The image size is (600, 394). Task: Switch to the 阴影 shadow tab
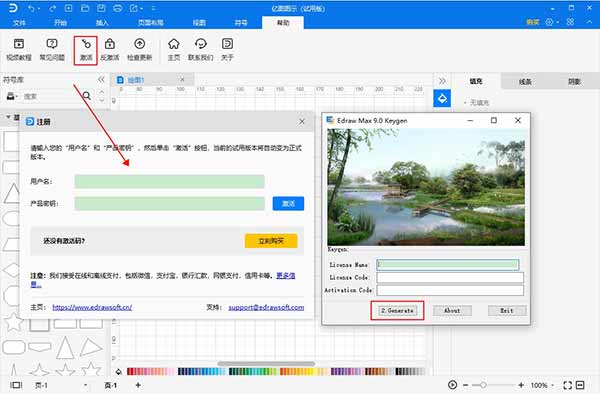574,81
